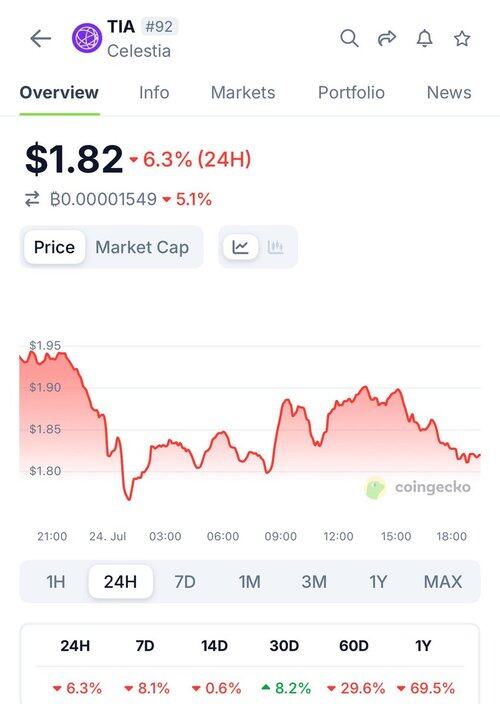500x704 pixels.
Task: Choose the 1H time range
Action: pos(56,582)
